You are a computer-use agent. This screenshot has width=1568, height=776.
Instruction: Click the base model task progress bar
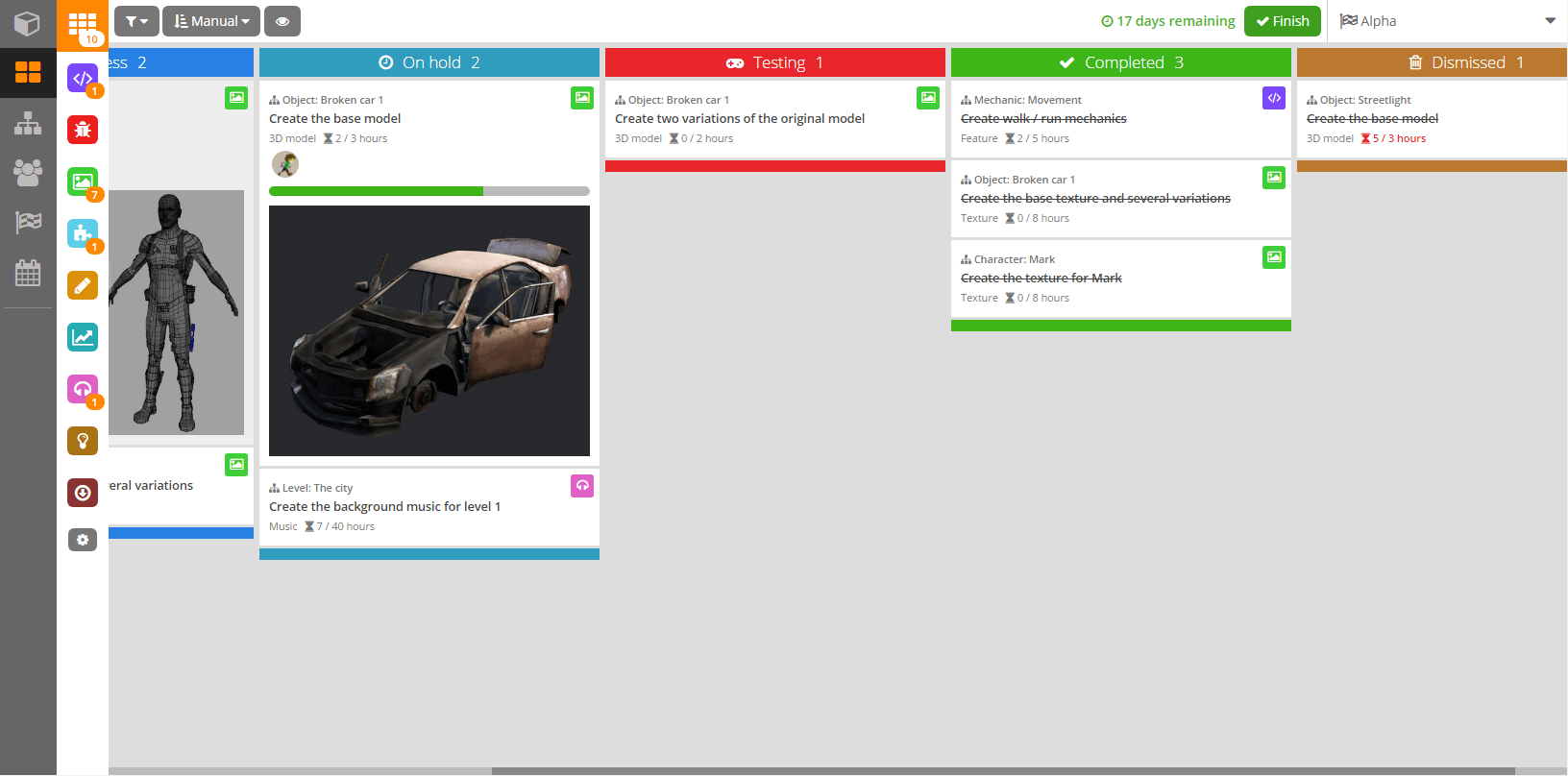click(x=429, y=191)
